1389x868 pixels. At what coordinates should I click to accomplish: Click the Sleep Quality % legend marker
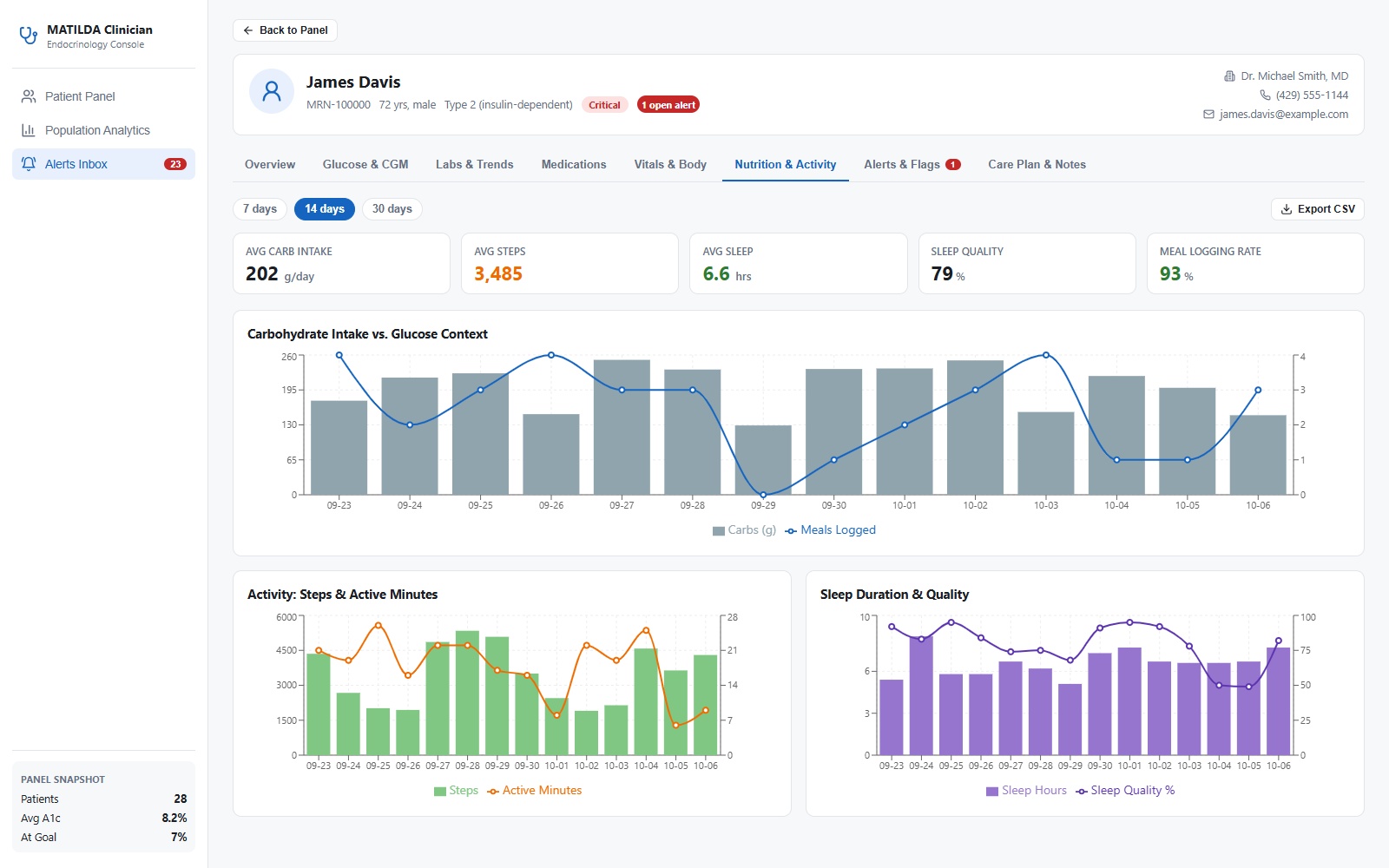(1082, 791)
